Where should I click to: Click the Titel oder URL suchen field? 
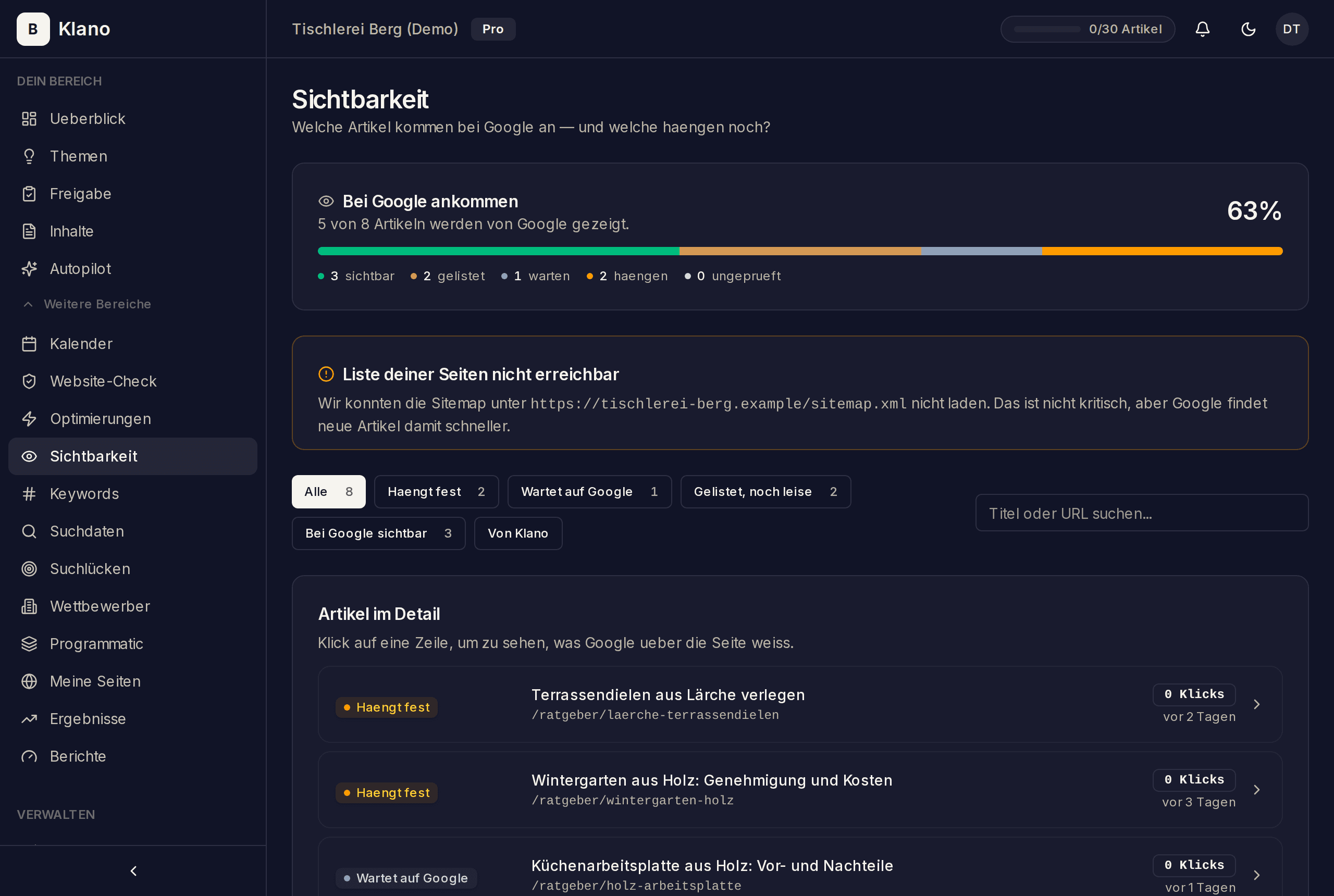click(1141, 513)
